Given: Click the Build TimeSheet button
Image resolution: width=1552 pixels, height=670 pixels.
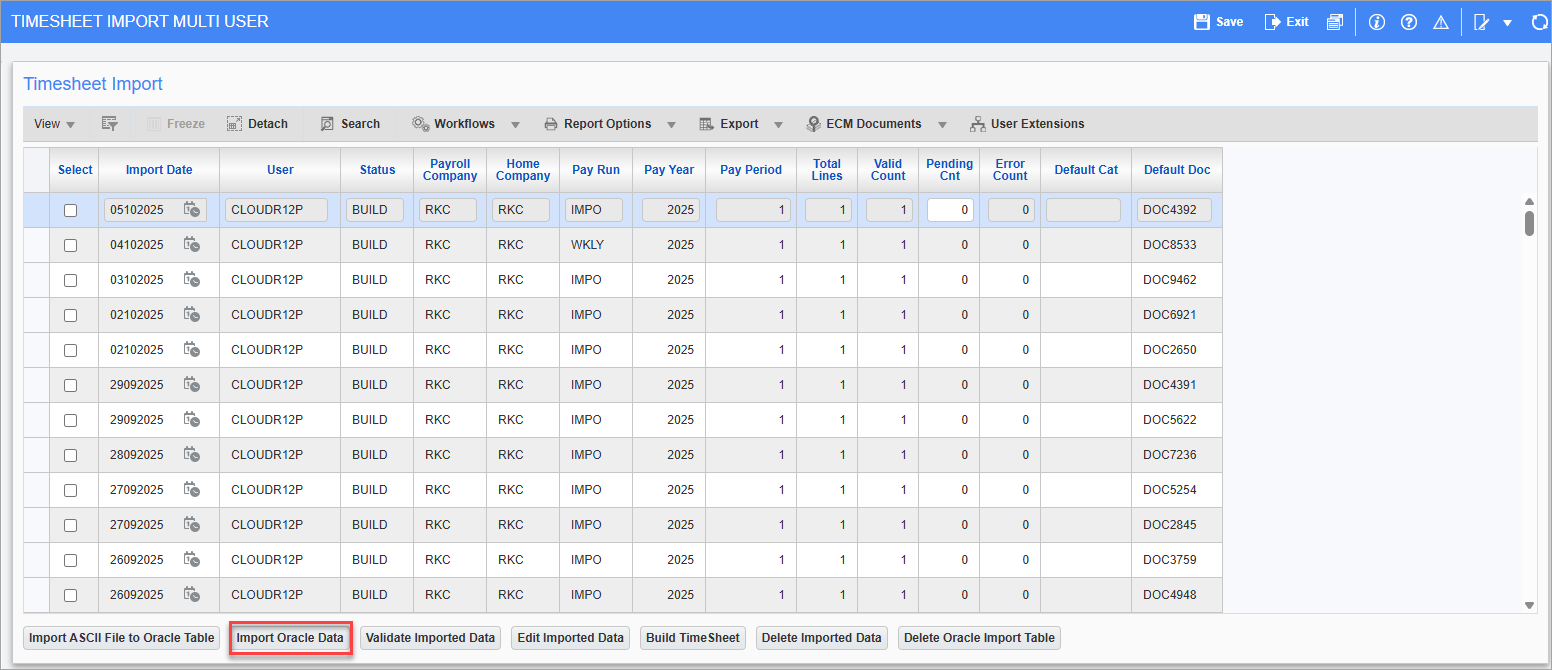Looking at the screenshot, I should 692,637.
